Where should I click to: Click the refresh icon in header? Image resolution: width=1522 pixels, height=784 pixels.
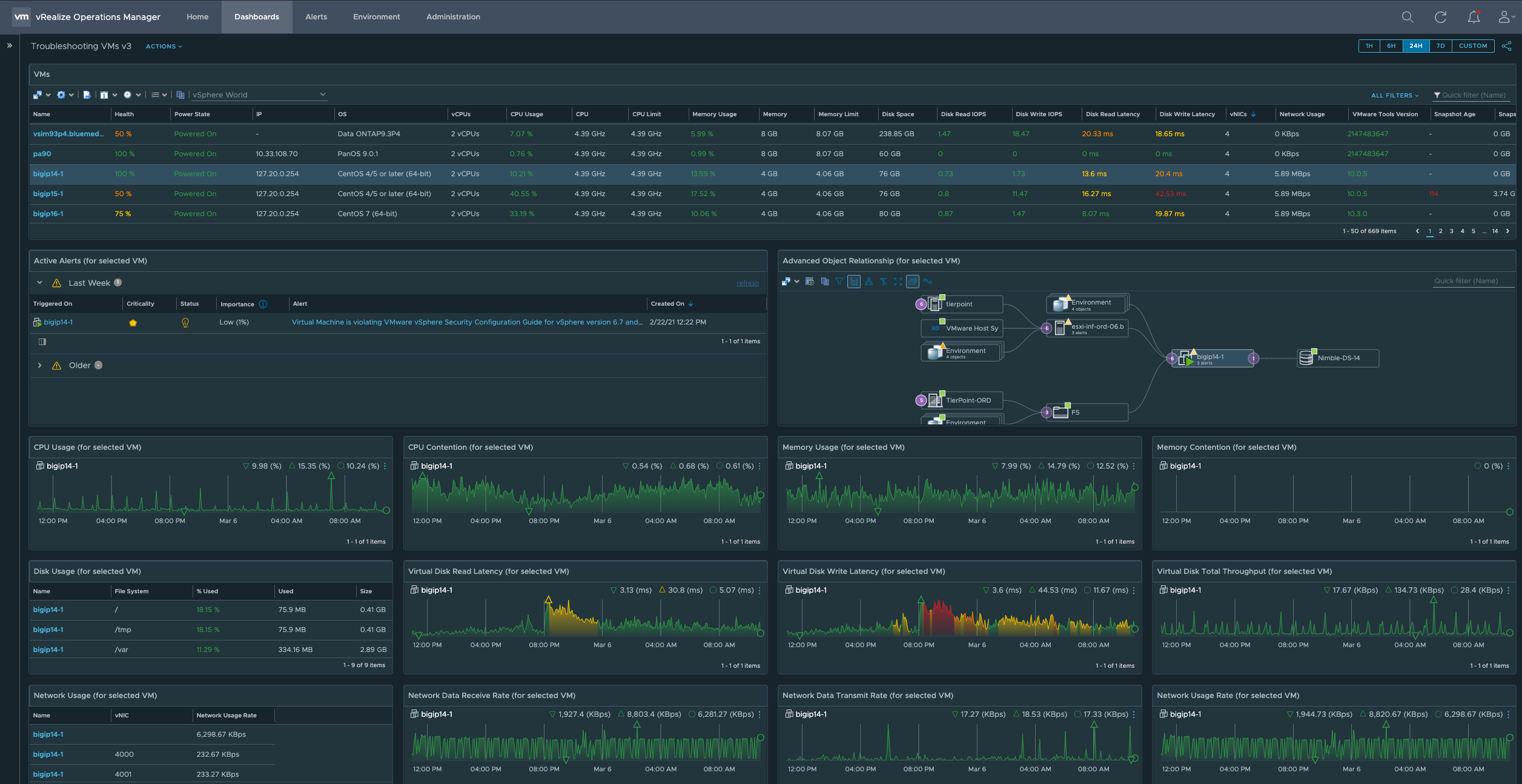point(1440,17)
